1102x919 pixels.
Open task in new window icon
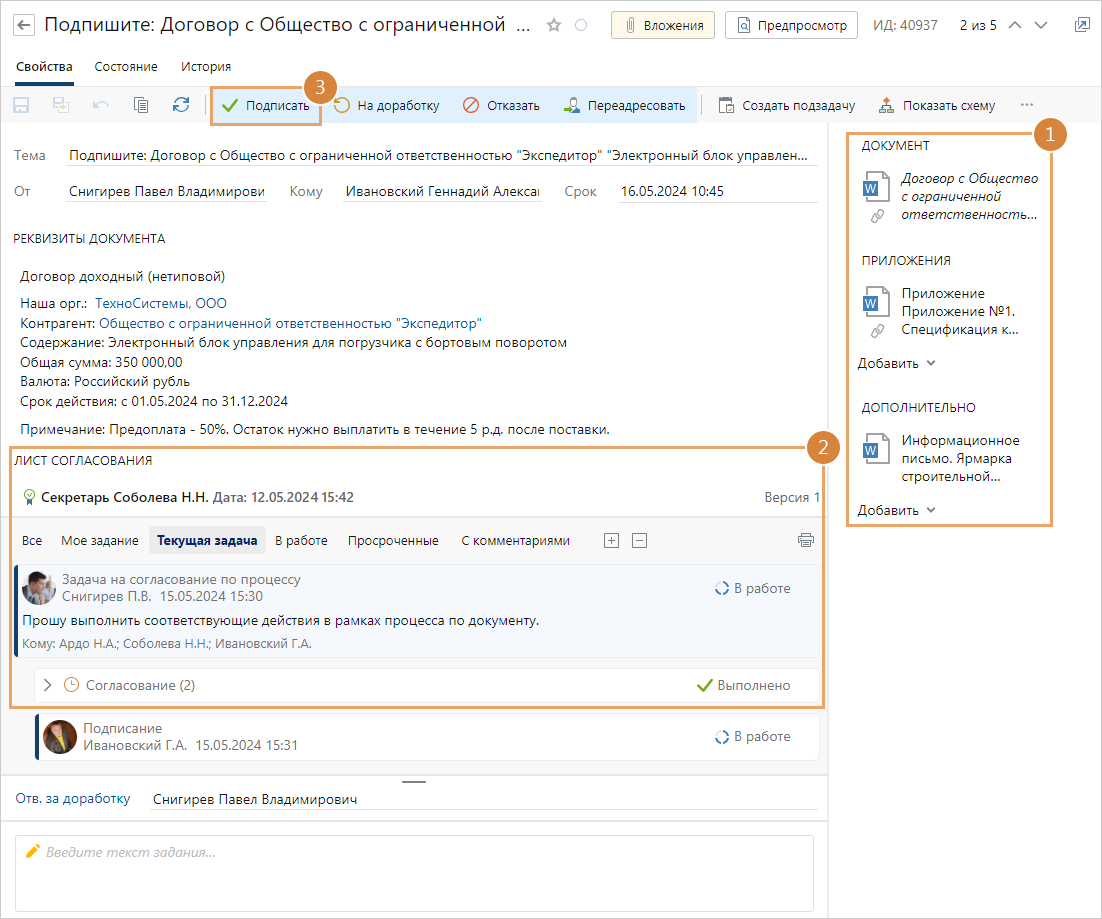pos(1081,25)
